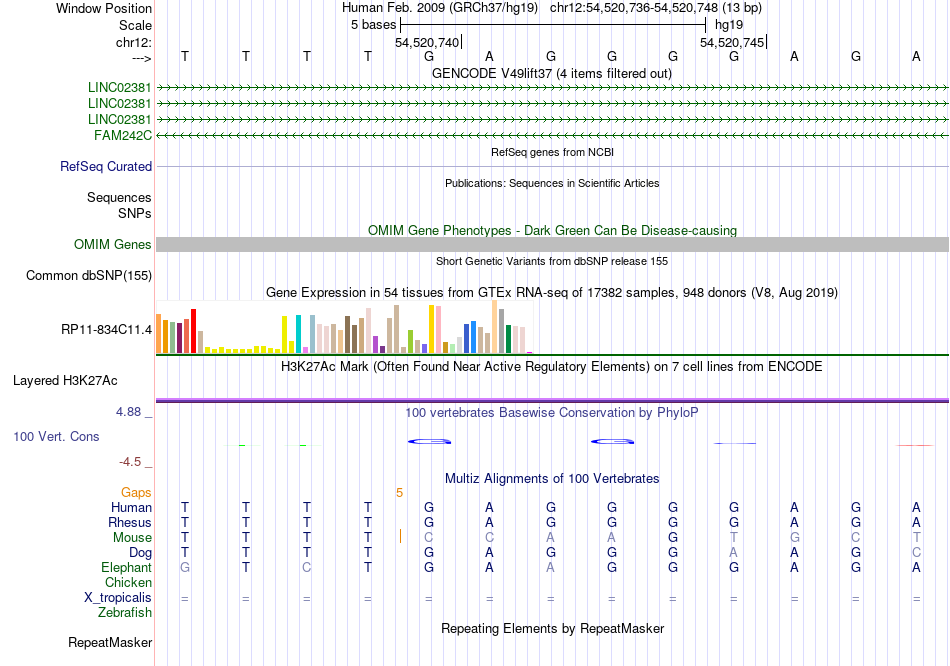Click the tall red bar in GTEx chart
The image size is (950, 666).
coord(193,331)
